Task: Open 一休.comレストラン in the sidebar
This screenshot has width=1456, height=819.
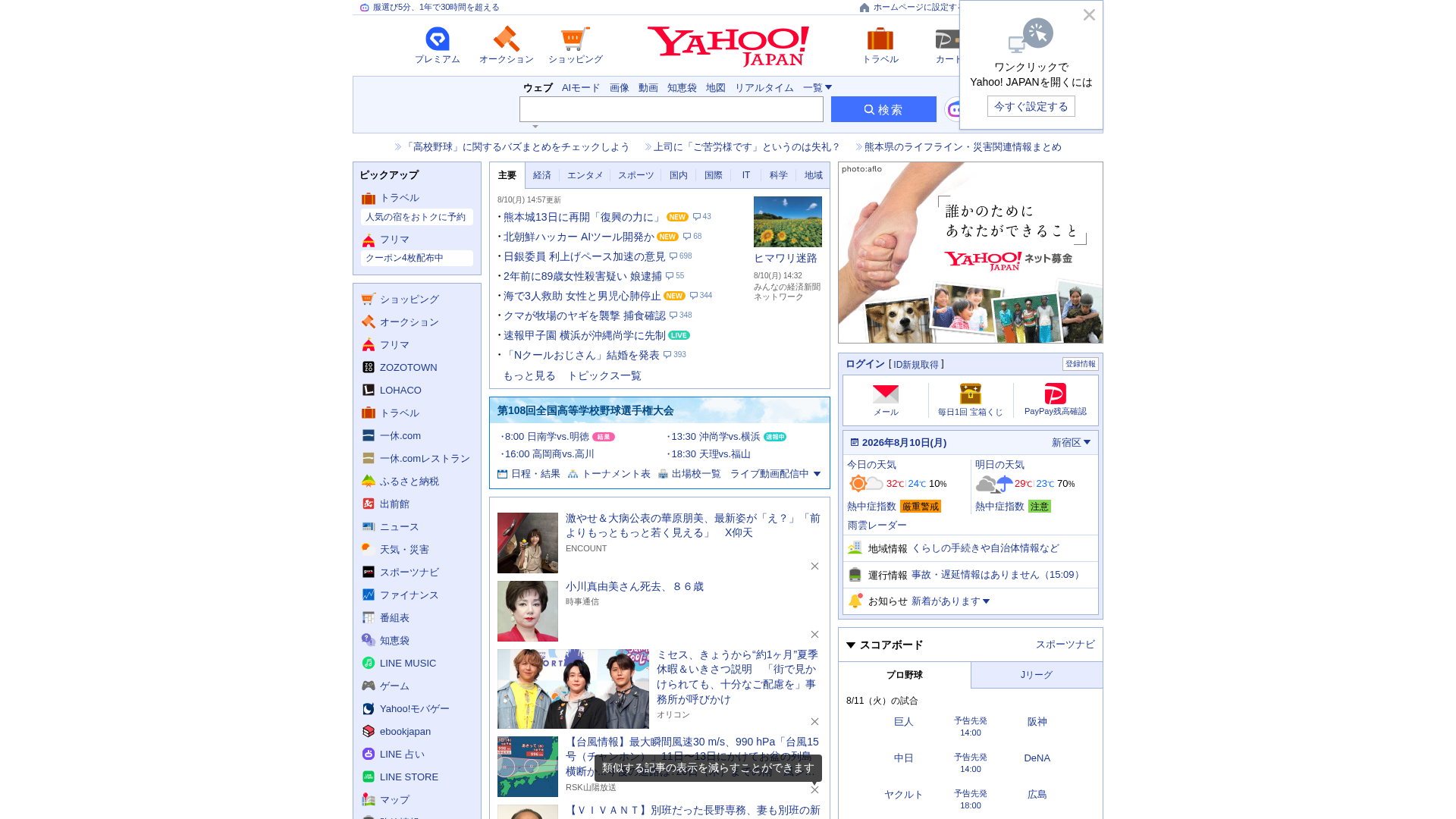Action: [x=425, y=458]
